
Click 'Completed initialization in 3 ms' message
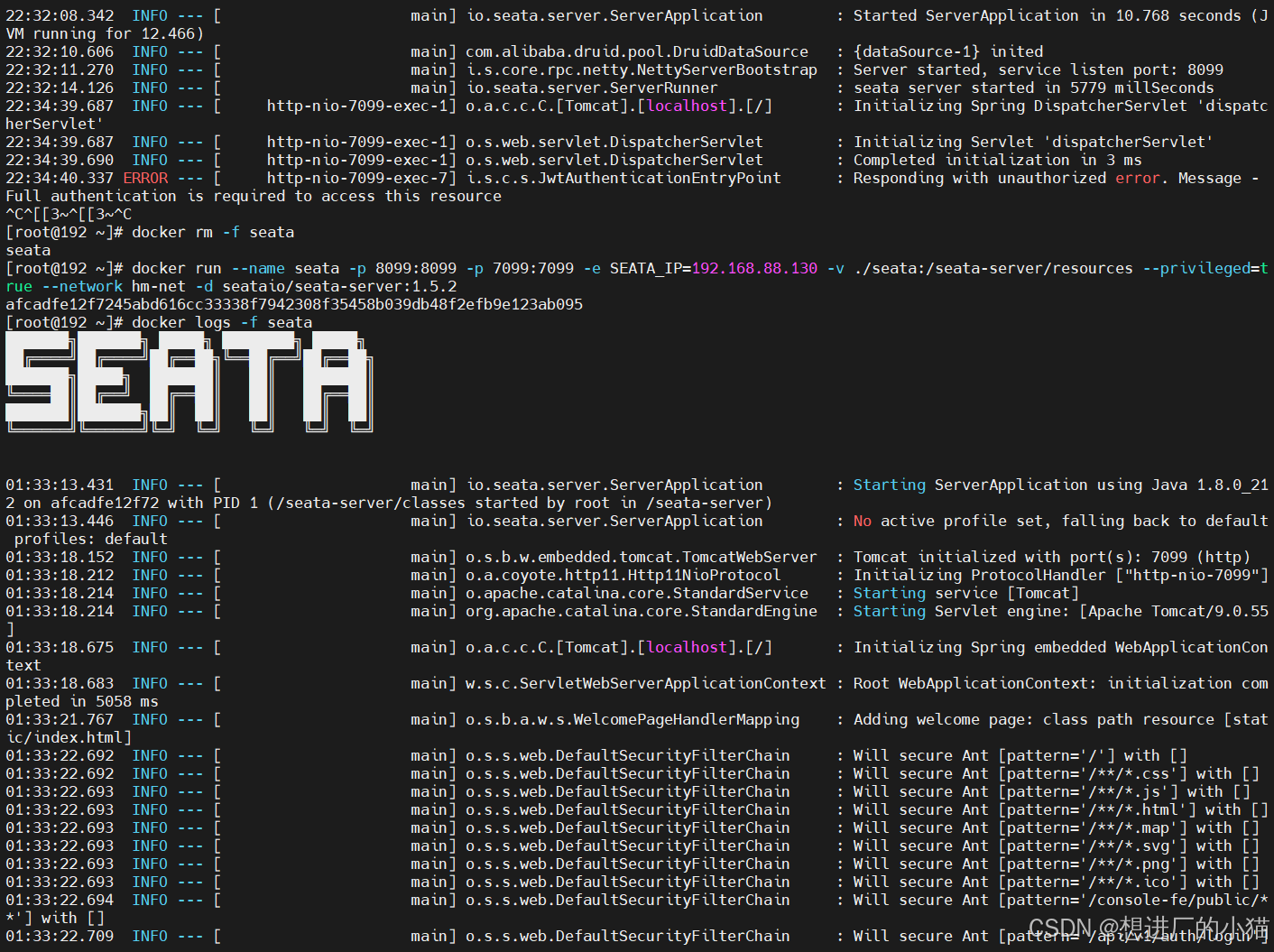[x=998, y=160]
